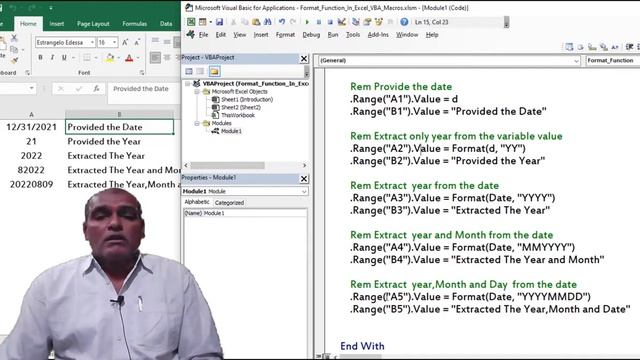Click Increase Font Size icon in Excel

point(125,42)
